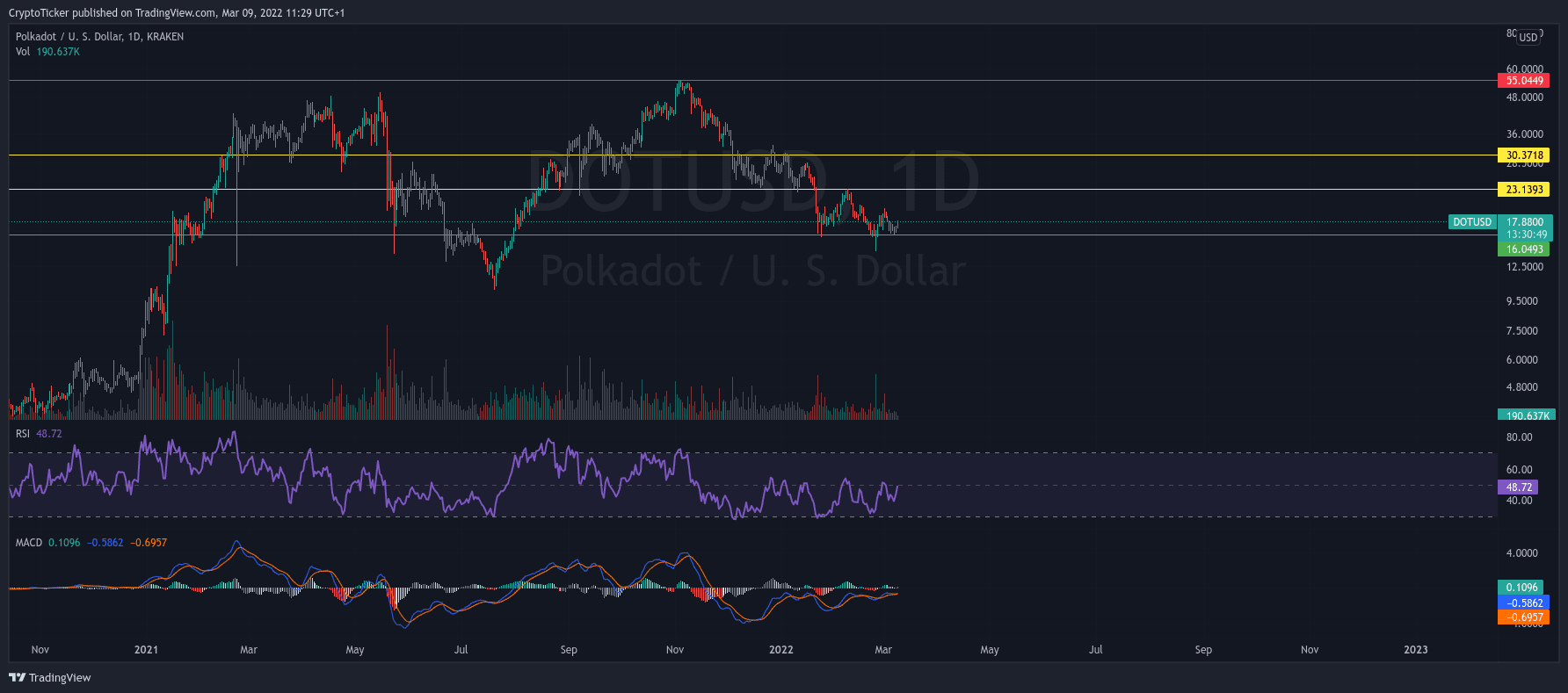Click the 2022 label on time axis
The image size is (1568, 693).
point(780,650)
